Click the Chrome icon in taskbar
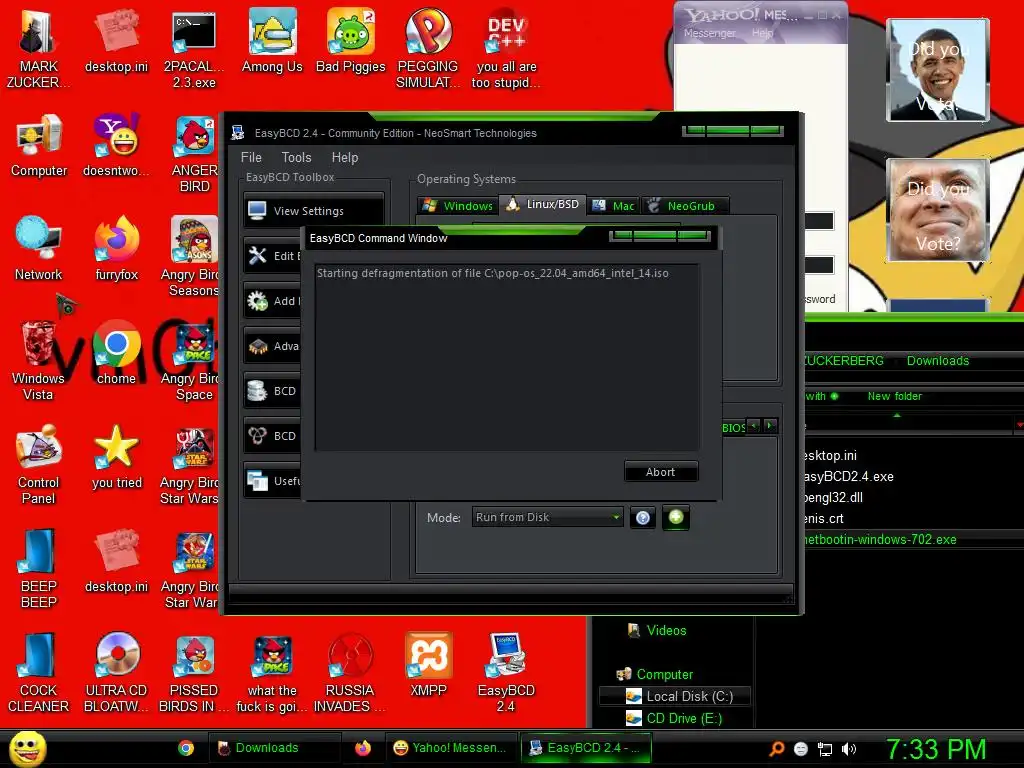The height and width of the screenshot is (768, 1024). pyautogui.click(x=186, y=748)
